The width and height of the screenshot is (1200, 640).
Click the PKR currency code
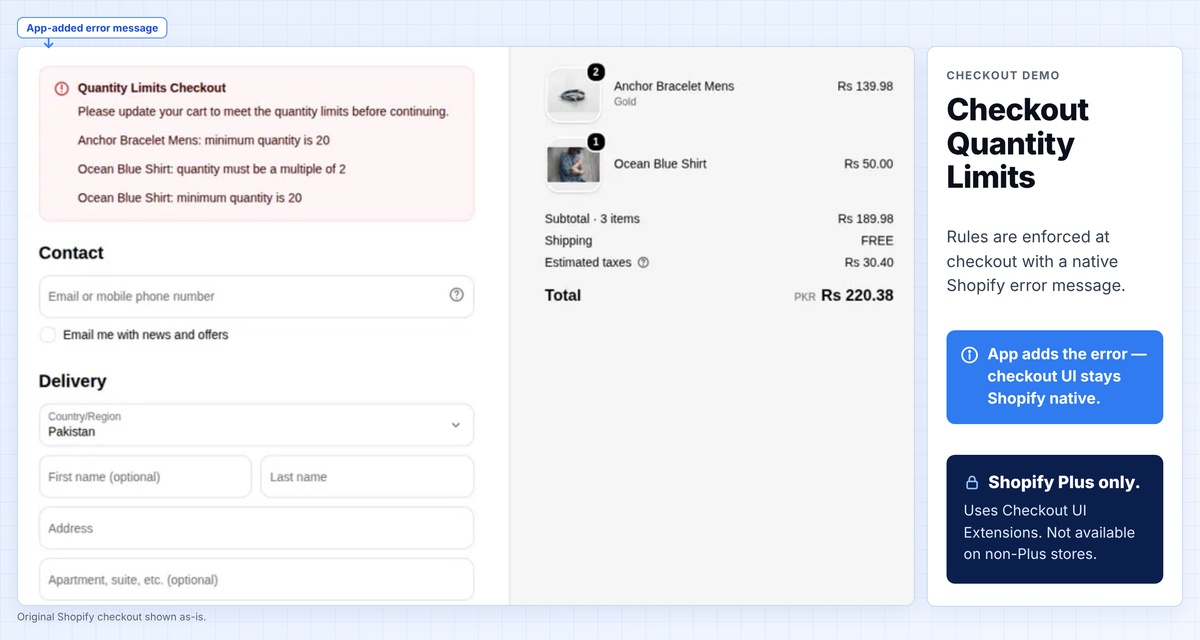point(805,297)
